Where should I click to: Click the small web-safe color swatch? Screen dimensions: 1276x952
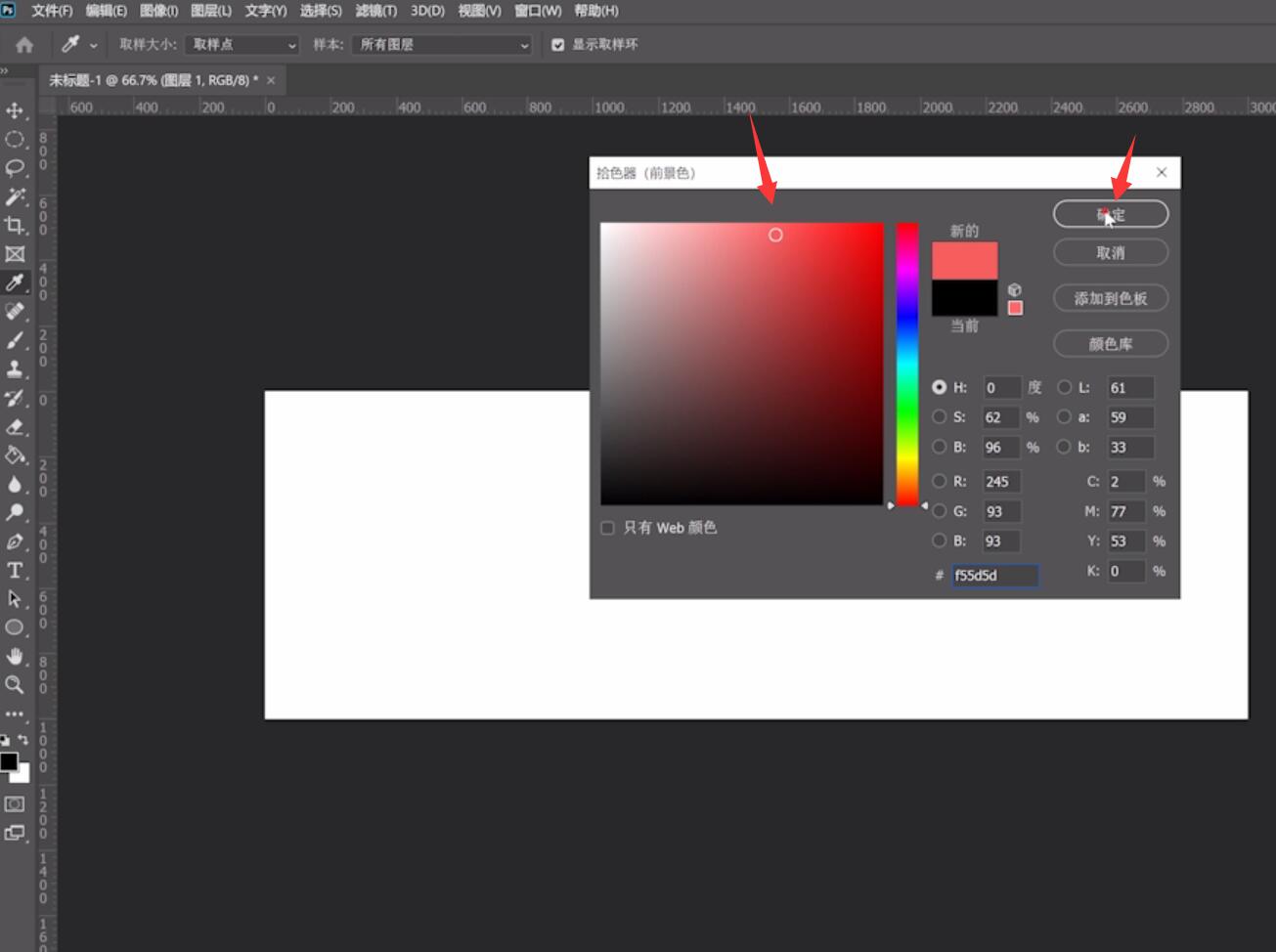[1015, 308]
